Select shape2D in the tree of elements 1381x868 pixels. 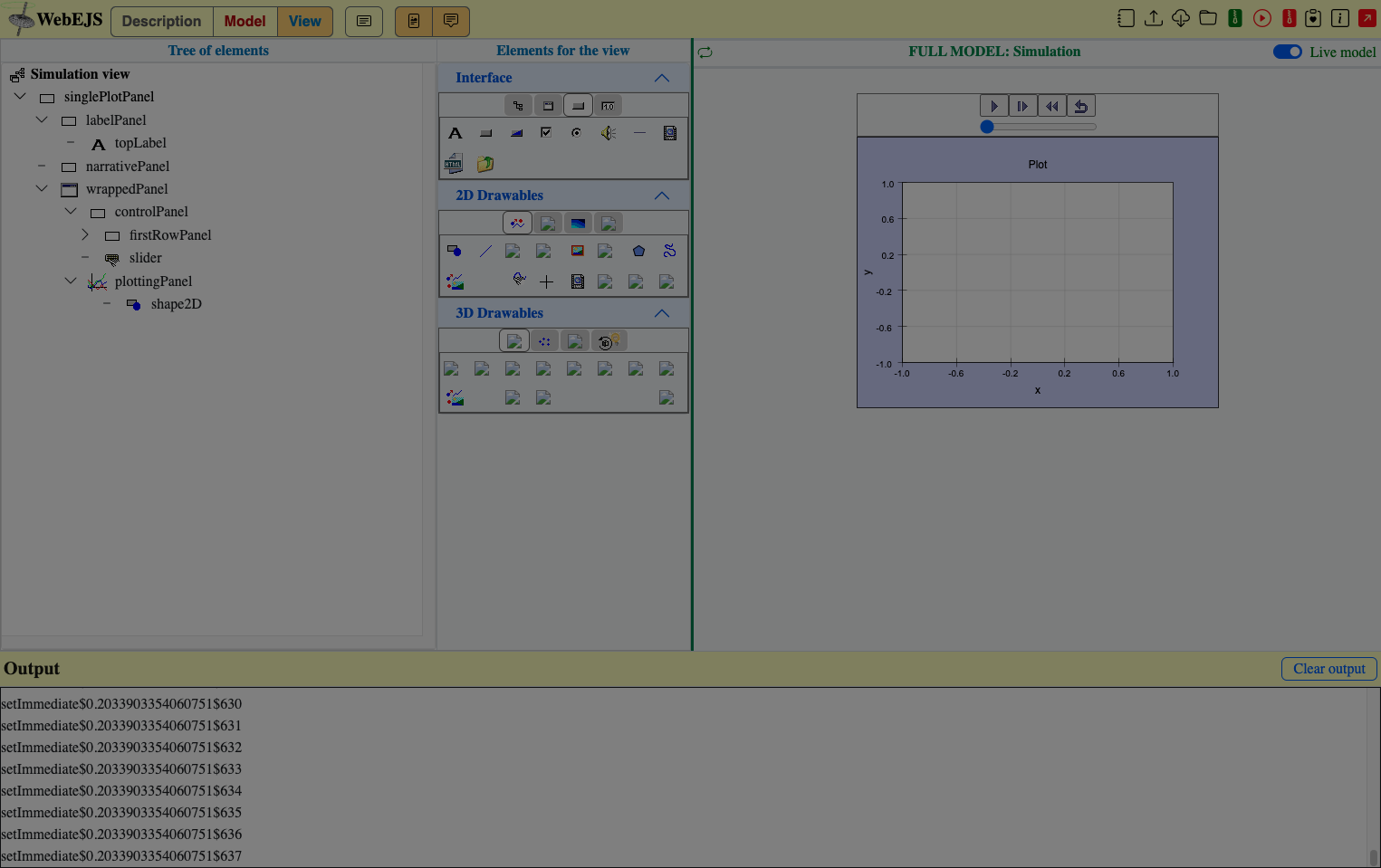coord(177,304)
